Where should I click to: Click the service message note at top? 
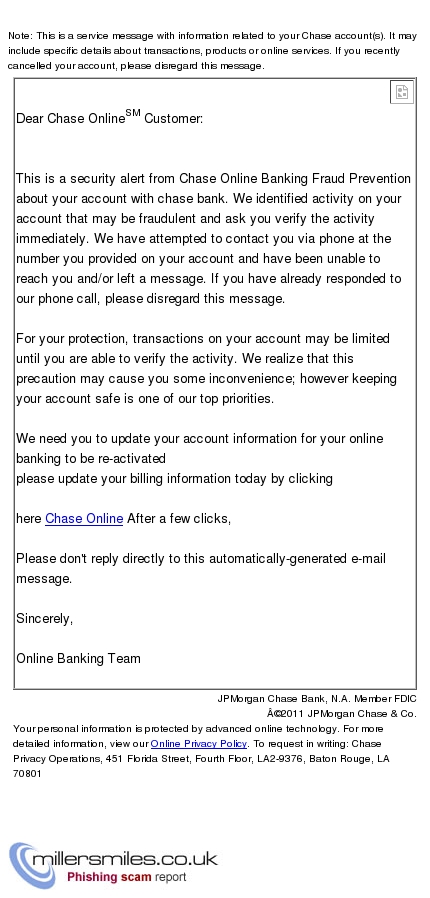click(x=212, y=50)
